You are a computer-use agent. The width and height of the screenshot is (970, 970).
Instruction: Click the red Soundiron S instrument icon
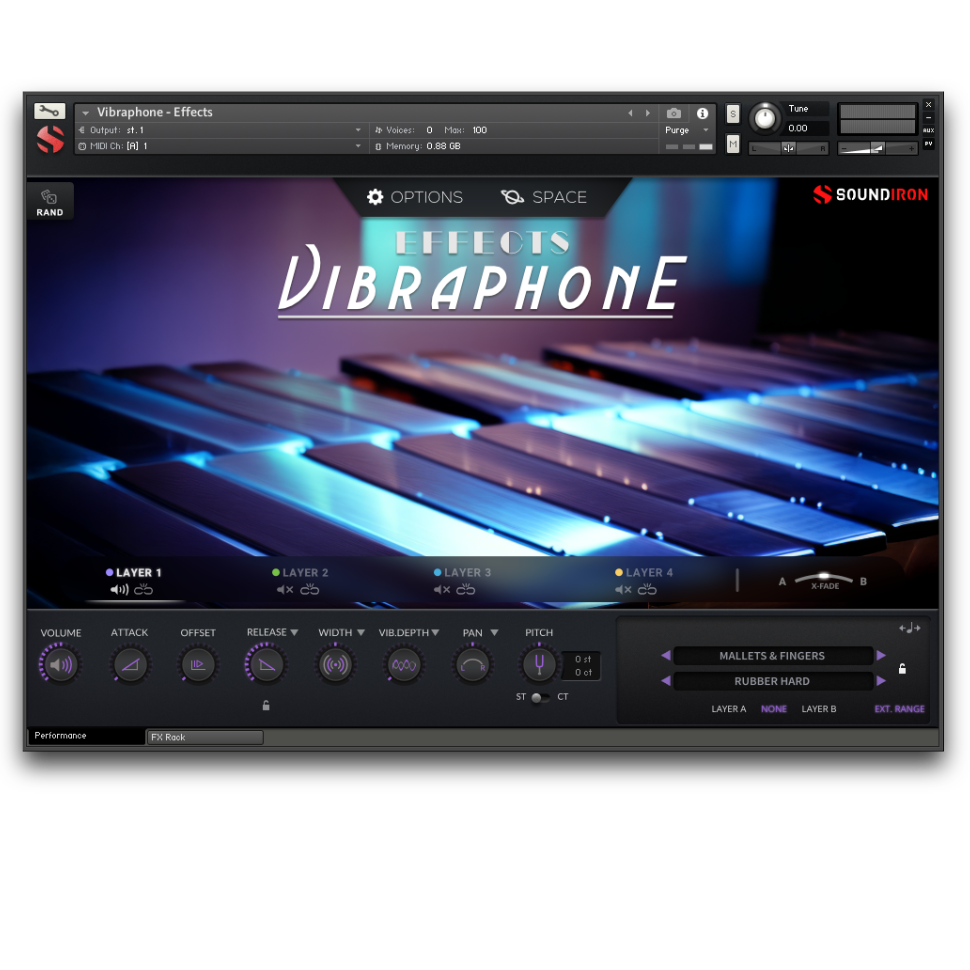click(50, 139)
